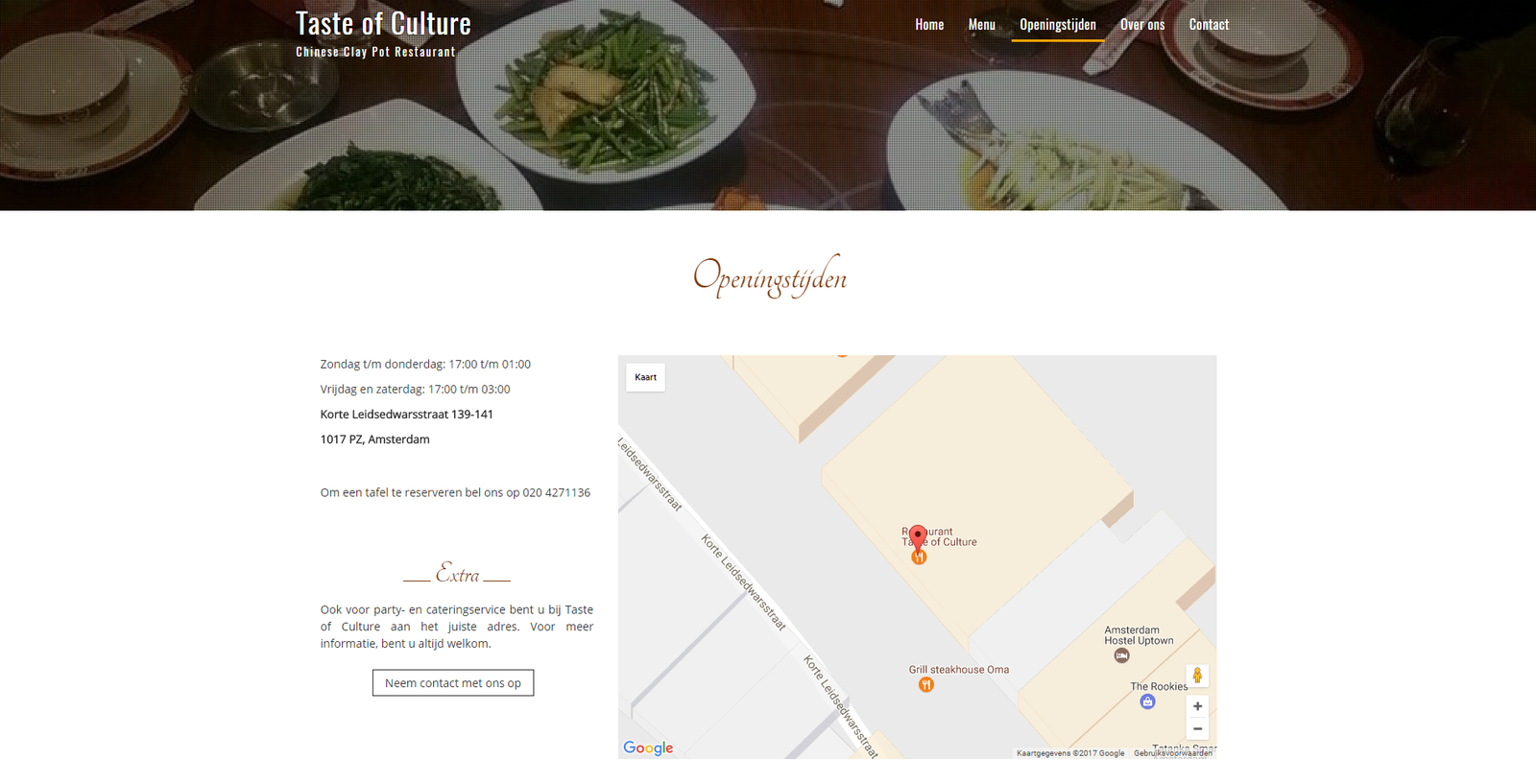The height and width of the screenshot is (784, 1536).
Task: Select The Rookies shop marker
Action: (x=1147, y=701)
